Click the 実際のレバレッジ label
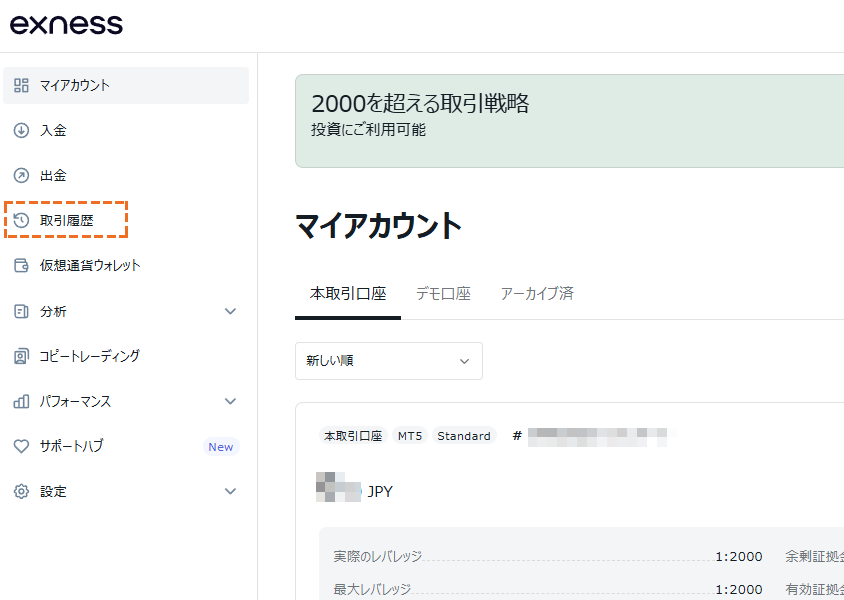This screenshot has width=844, height=600. pos(377,556)
